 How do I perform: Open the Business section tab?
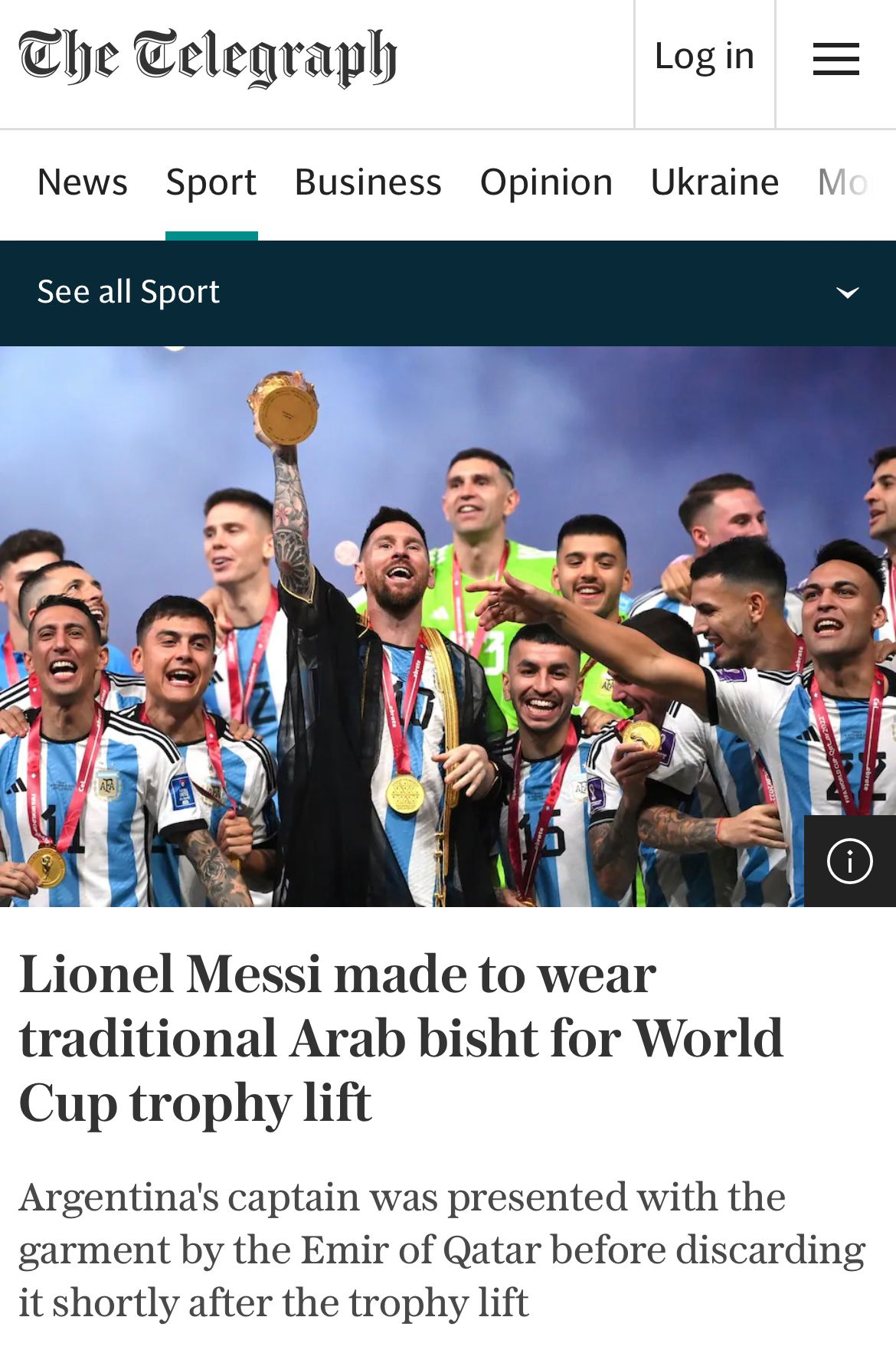pos(368,182)
